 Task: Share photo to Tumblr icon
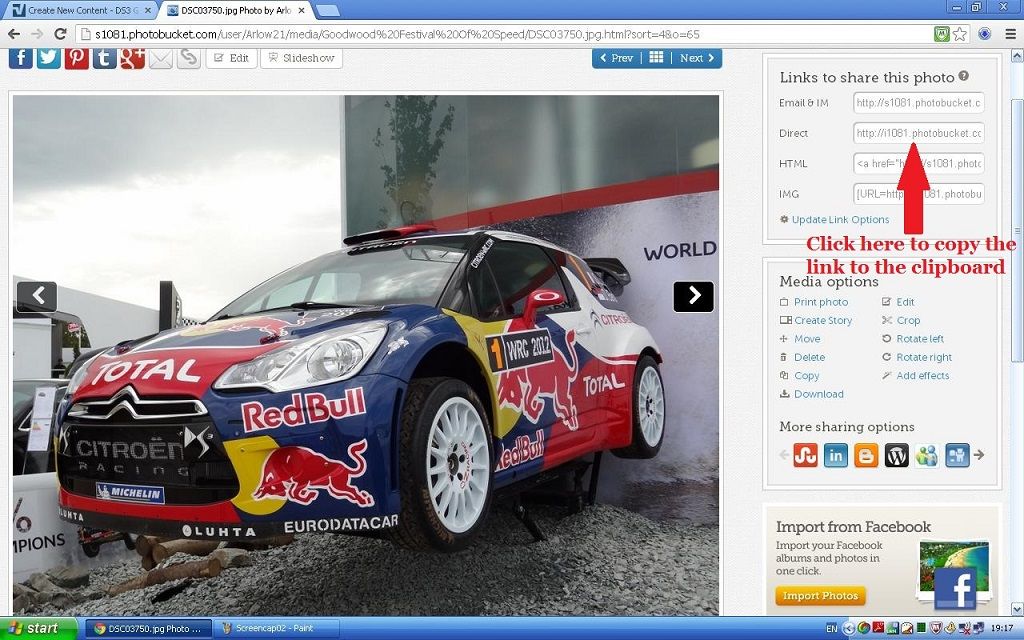click(104, 58)
